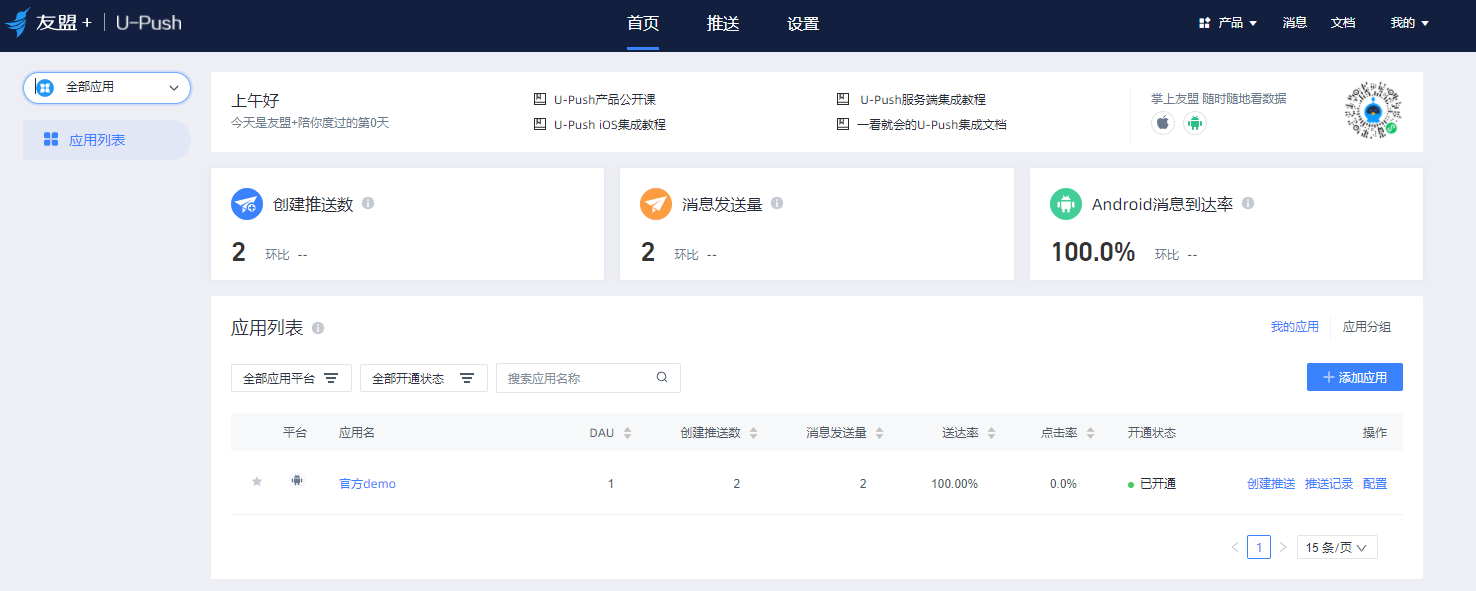The height and width of the screenshot is (591, 1476).
Task: Click the info icon beside 应用列表 heading
Action: coord(318,328)
